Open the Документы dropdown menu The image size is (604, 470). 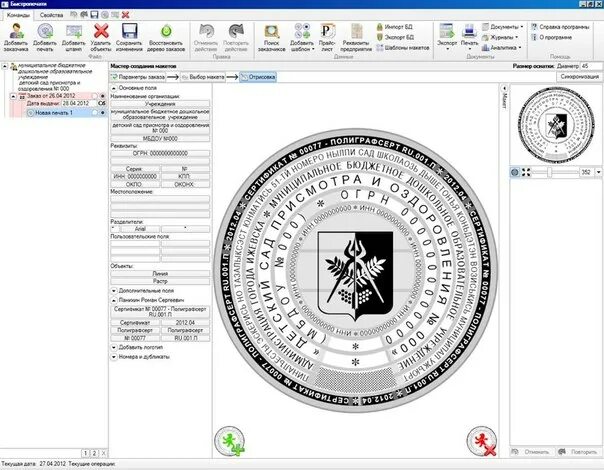[x=503, y=27]
